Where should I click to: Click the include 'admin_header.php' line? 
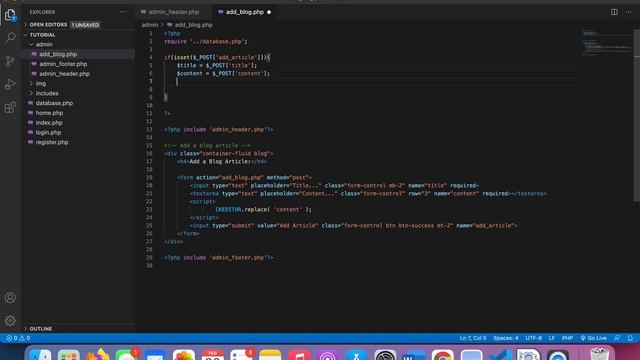pyautogui.click(x=219, y=129)
